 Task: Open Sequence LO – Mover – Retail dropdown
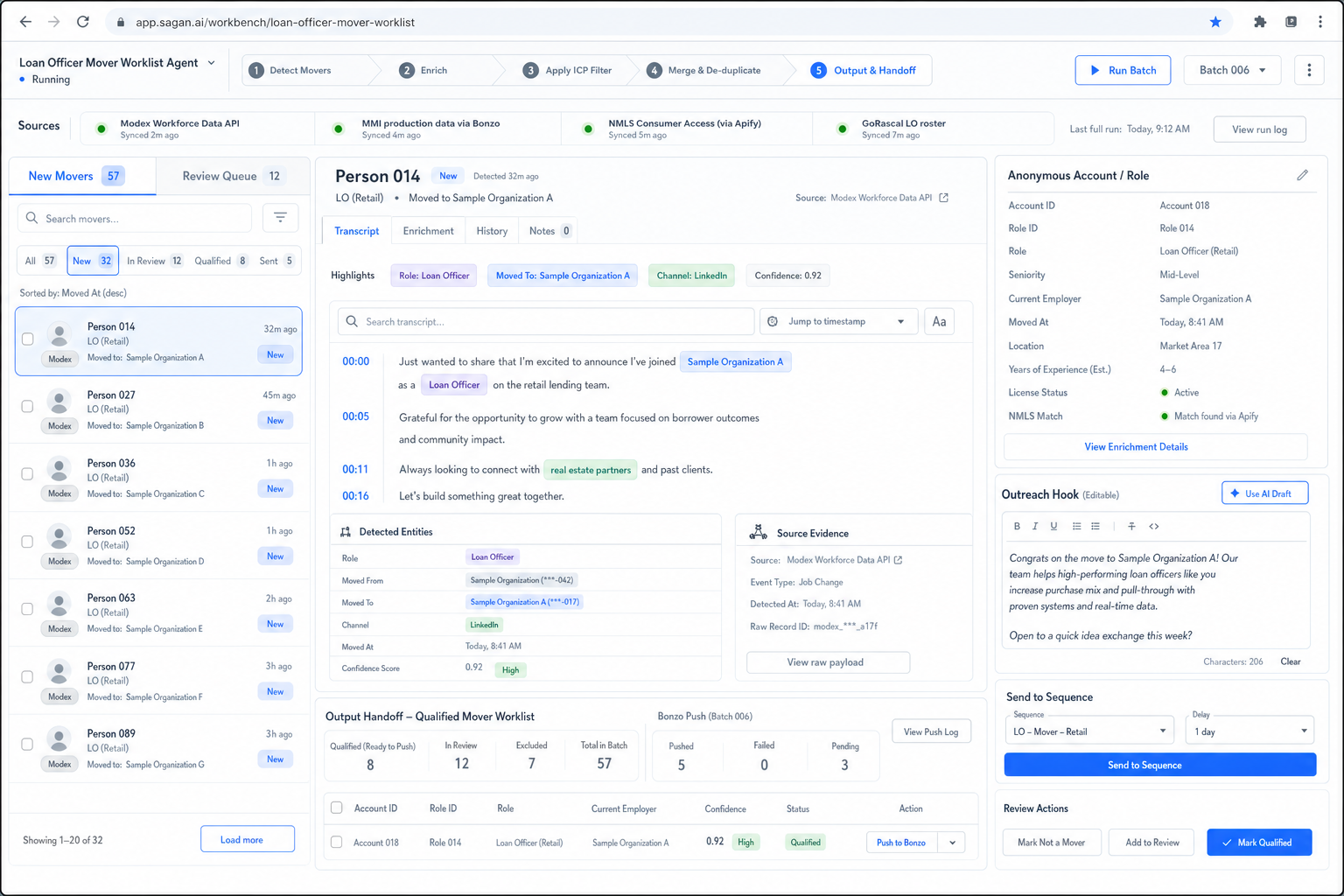(x=1089, y=731)
